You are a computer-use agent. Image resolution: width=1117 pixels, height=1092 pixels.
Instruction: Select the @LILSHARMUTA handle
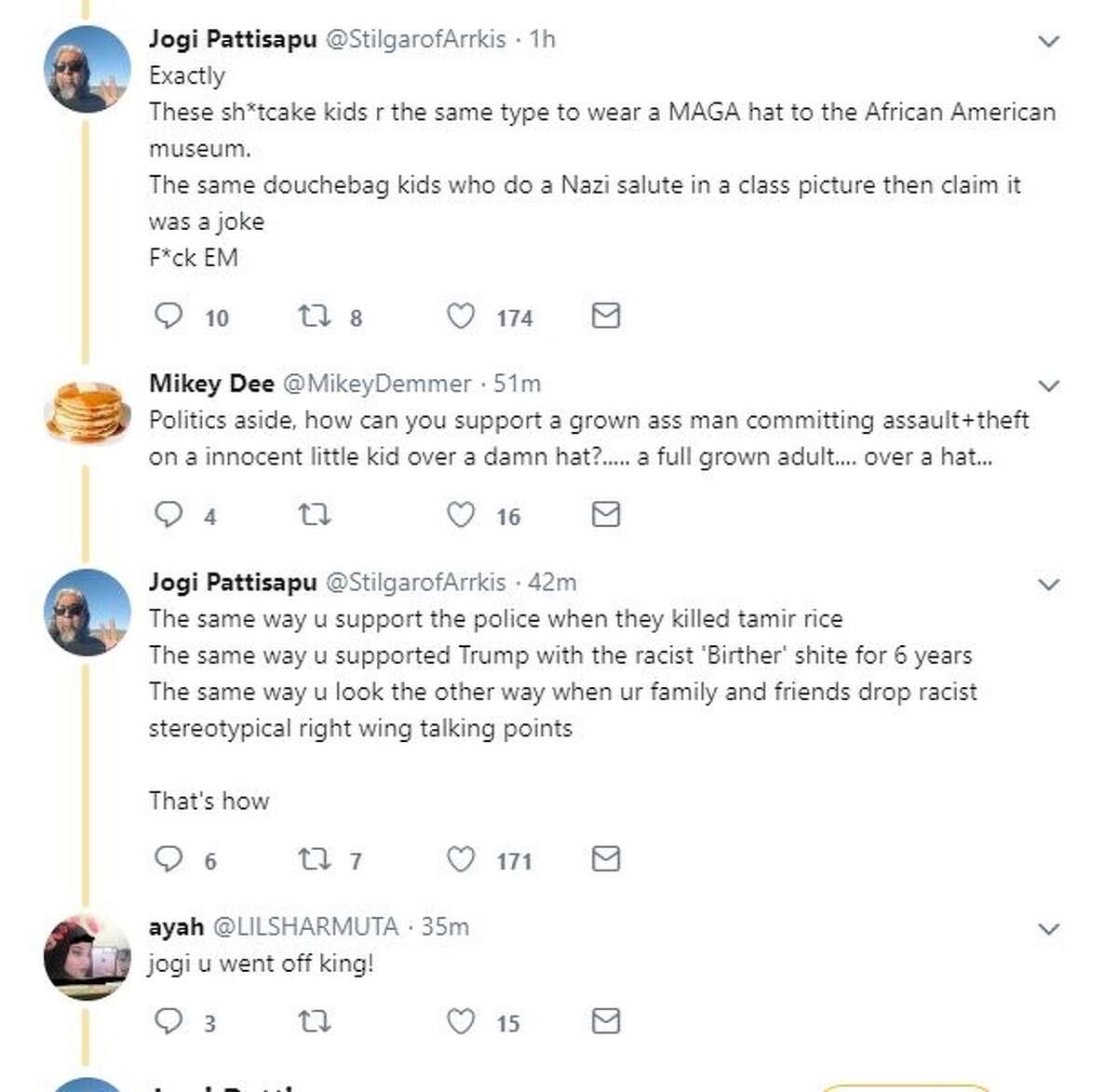(308, 926)
